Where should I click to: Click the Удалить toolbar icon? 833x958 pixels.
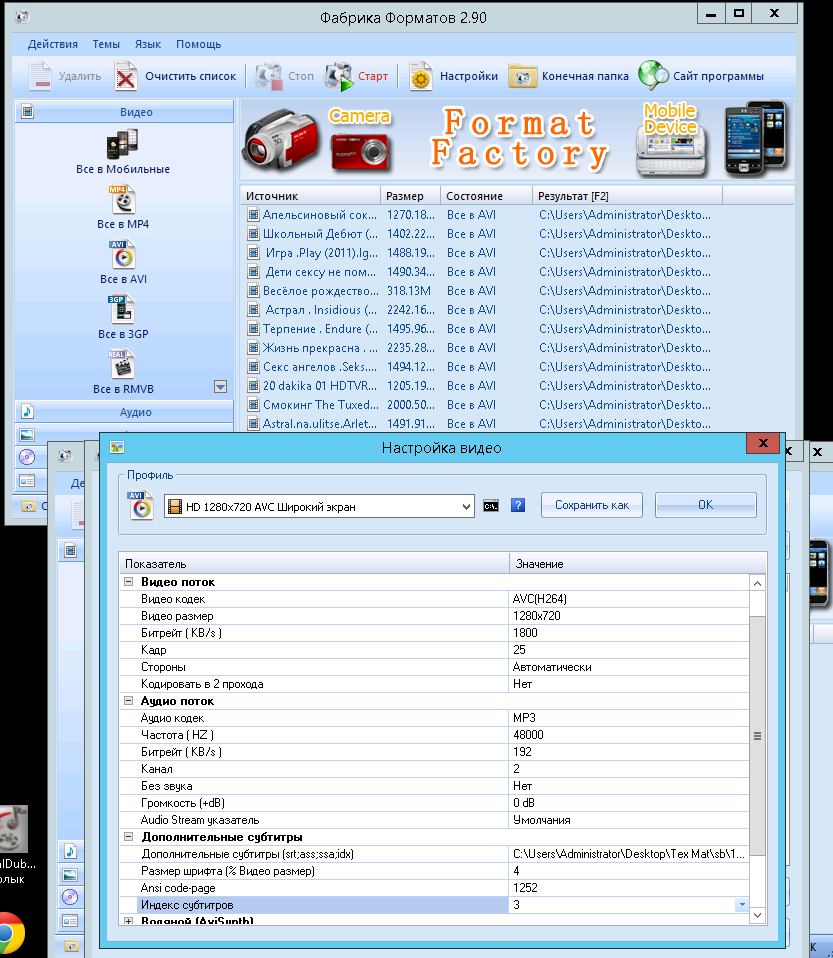pos(40,76)
